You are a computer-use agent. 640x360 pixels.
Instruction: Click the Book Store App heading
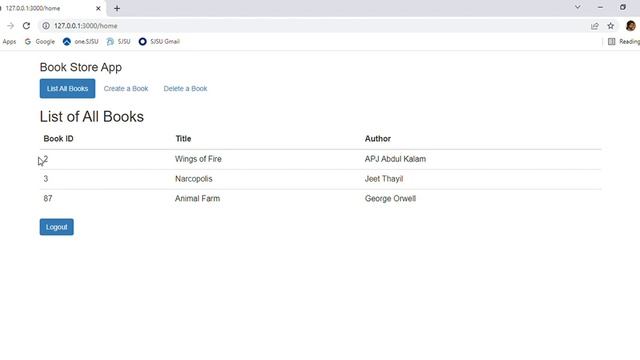point(80,67)
